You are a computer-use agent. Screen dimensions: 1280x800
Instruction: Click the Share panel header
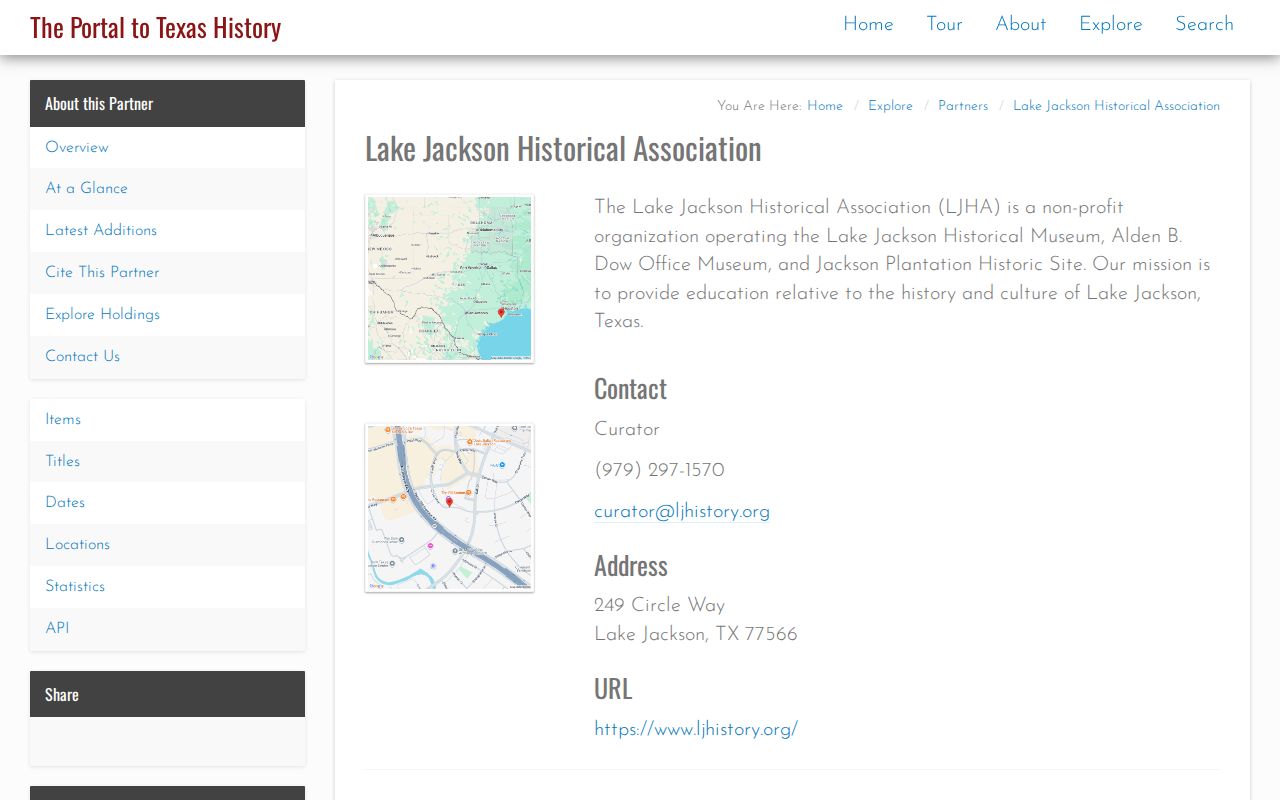click(167, 694)
